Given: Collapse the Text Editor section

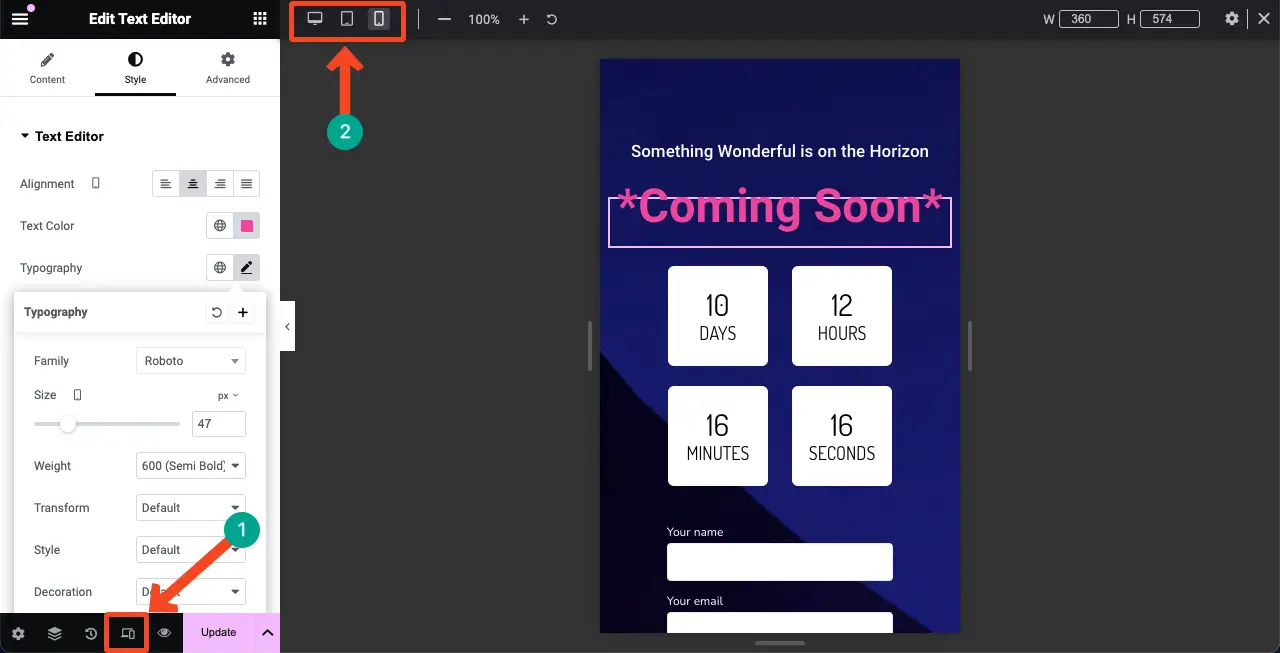Looking at the screenshot, I should pyautogui.click(x=62, y=136).
